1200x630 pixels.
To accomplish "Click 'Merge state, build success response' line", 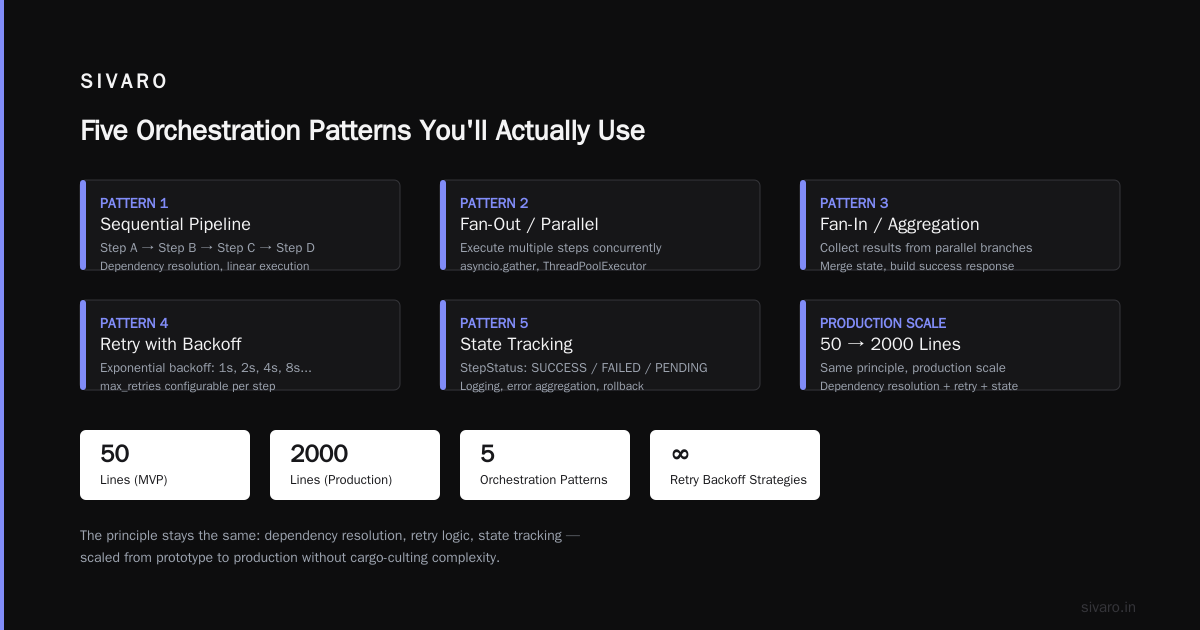I will 917,266.
